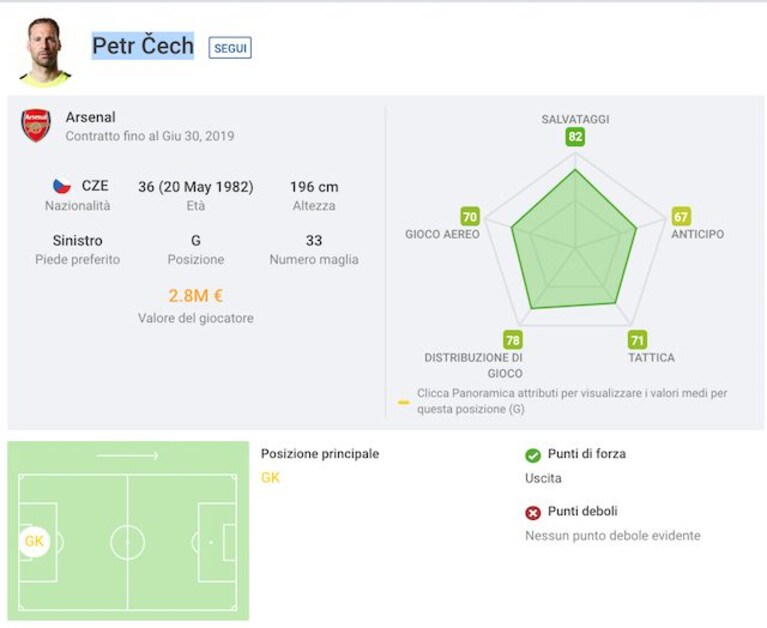Click the attack direction arrow above pitch
Viewport: 767px width, 628px height.
[x=128, y=456]
